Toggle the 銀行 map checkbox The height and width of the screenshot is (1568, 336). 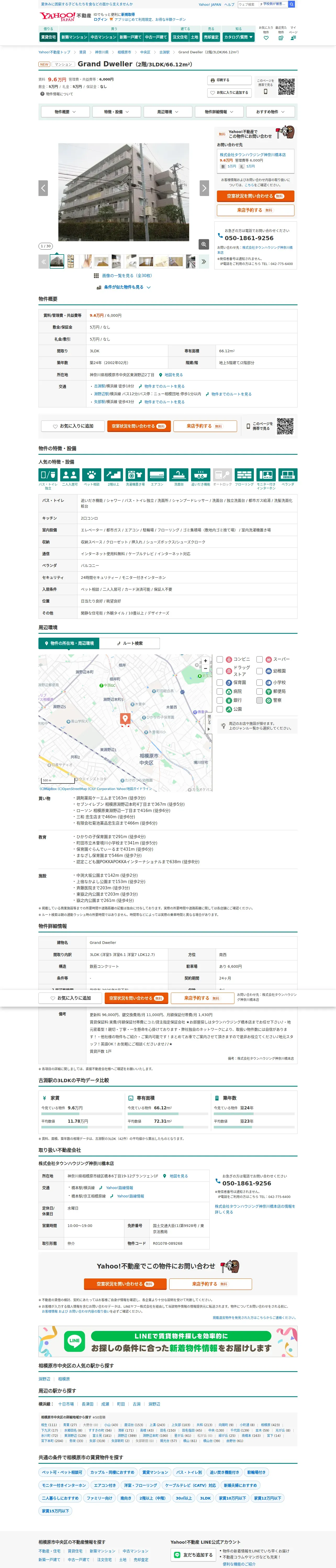point(220,700)
